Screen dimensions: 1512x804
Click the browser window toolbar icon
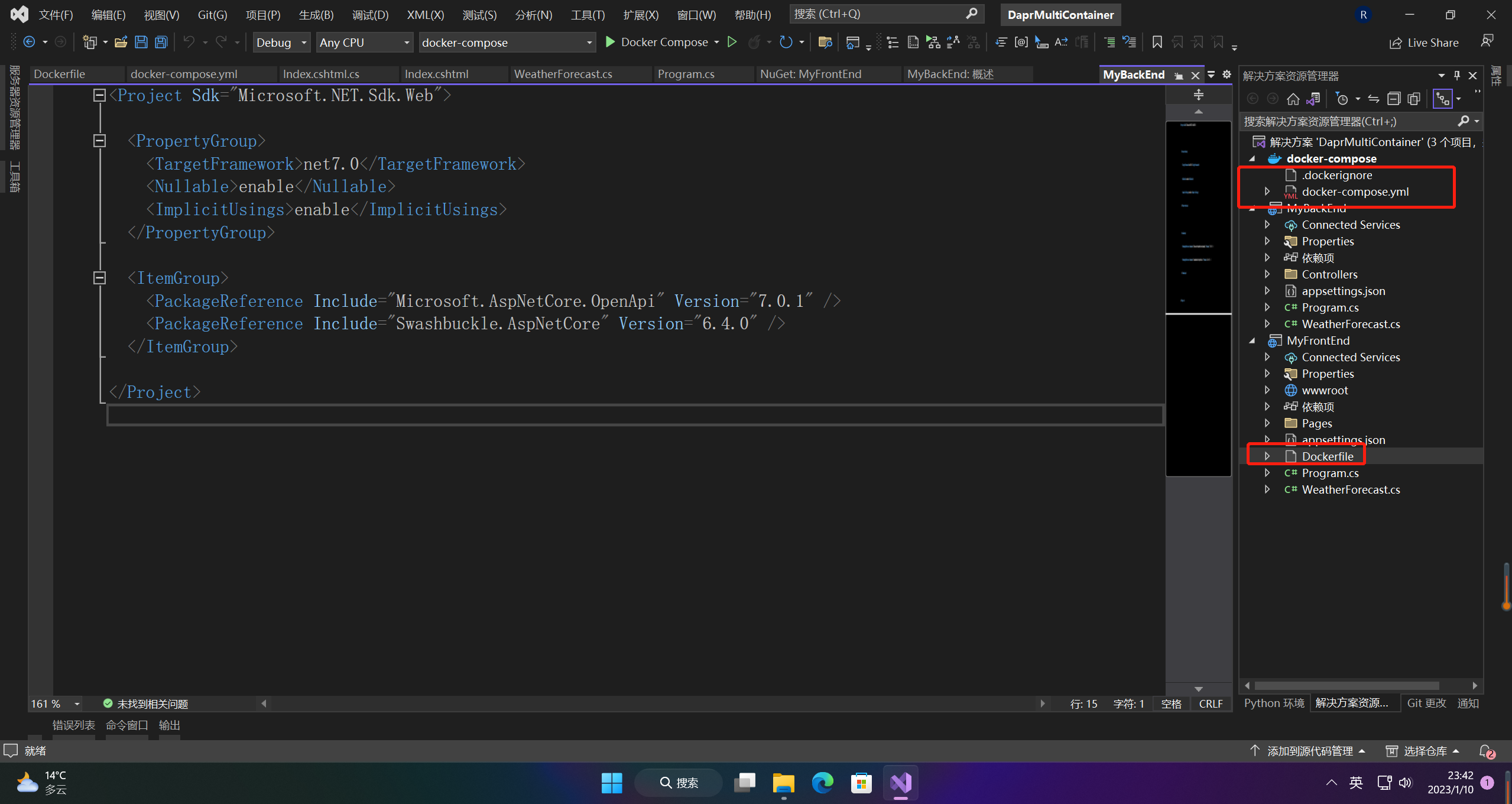[x=852, y=42]
